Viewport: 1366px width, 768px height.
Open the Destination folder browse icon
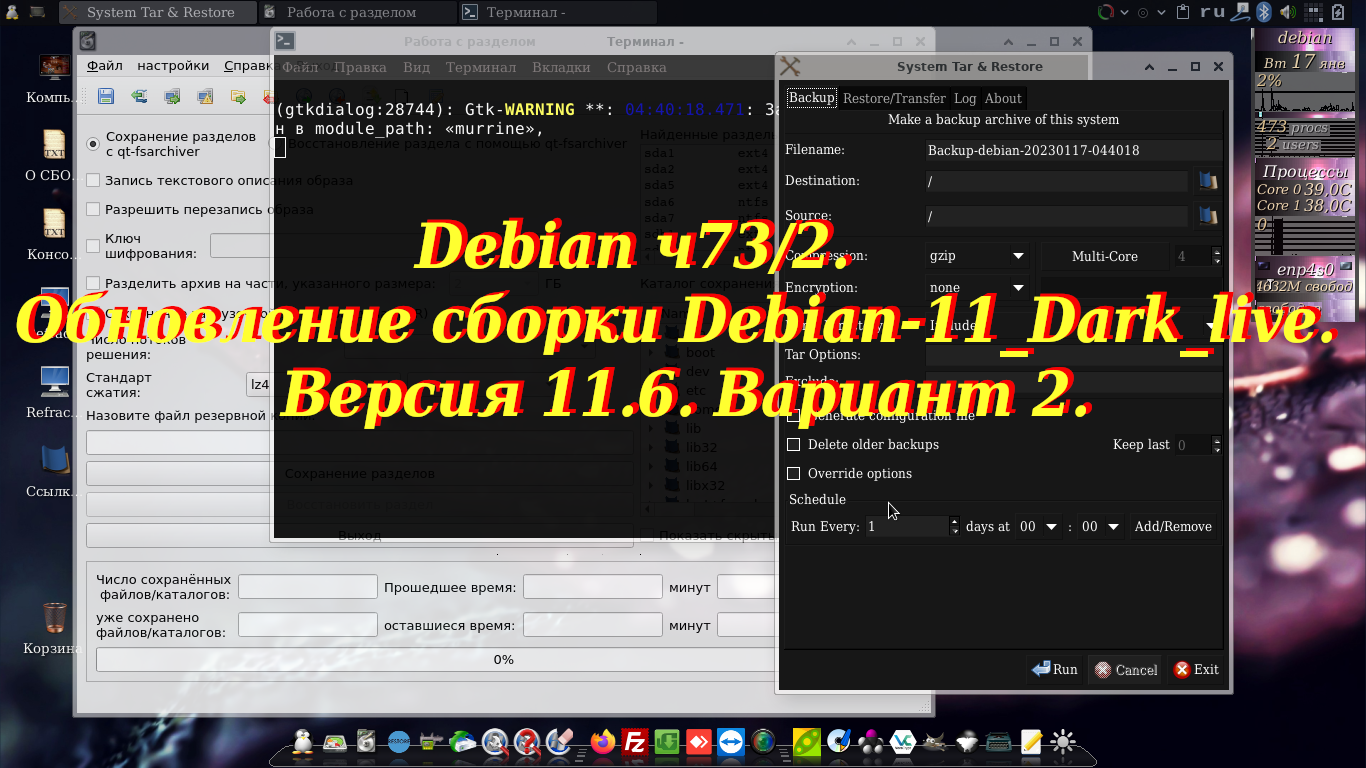coord(1208,181)
